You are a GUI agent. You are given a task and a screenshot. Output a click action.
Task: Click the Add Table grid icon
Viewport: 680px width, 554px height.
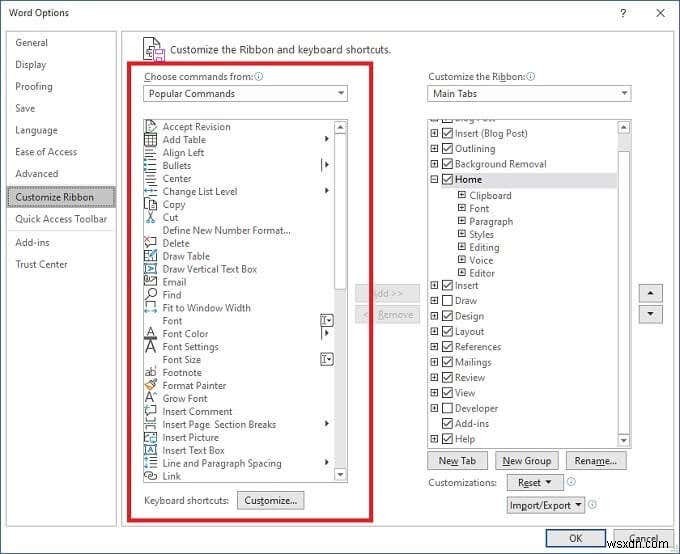[150, 140]
